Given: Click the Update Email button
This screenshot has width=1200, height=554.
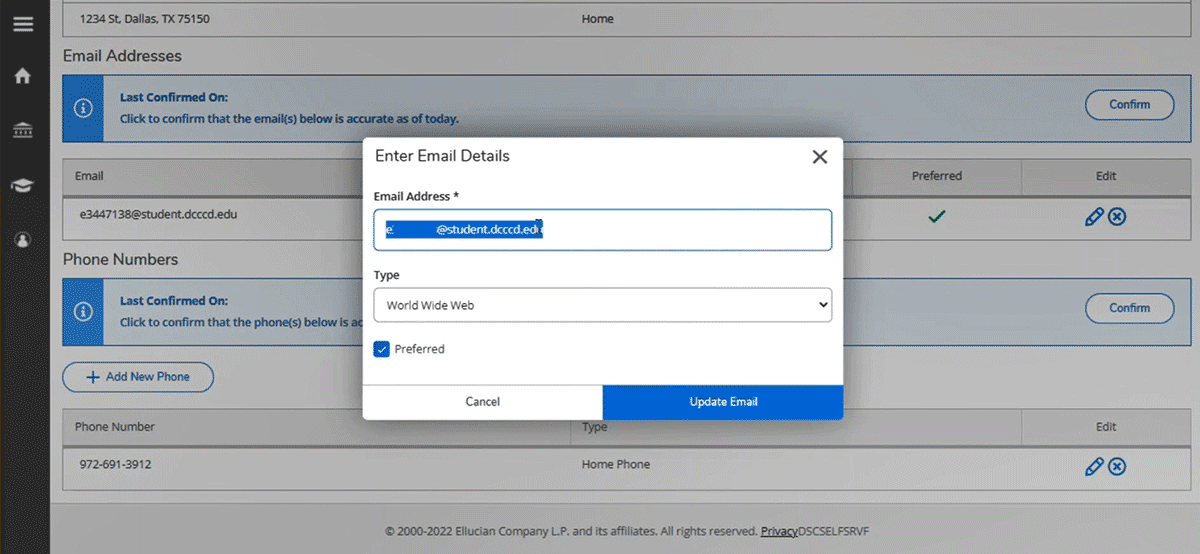Looking at the screenshot, I should pos(723,402).
